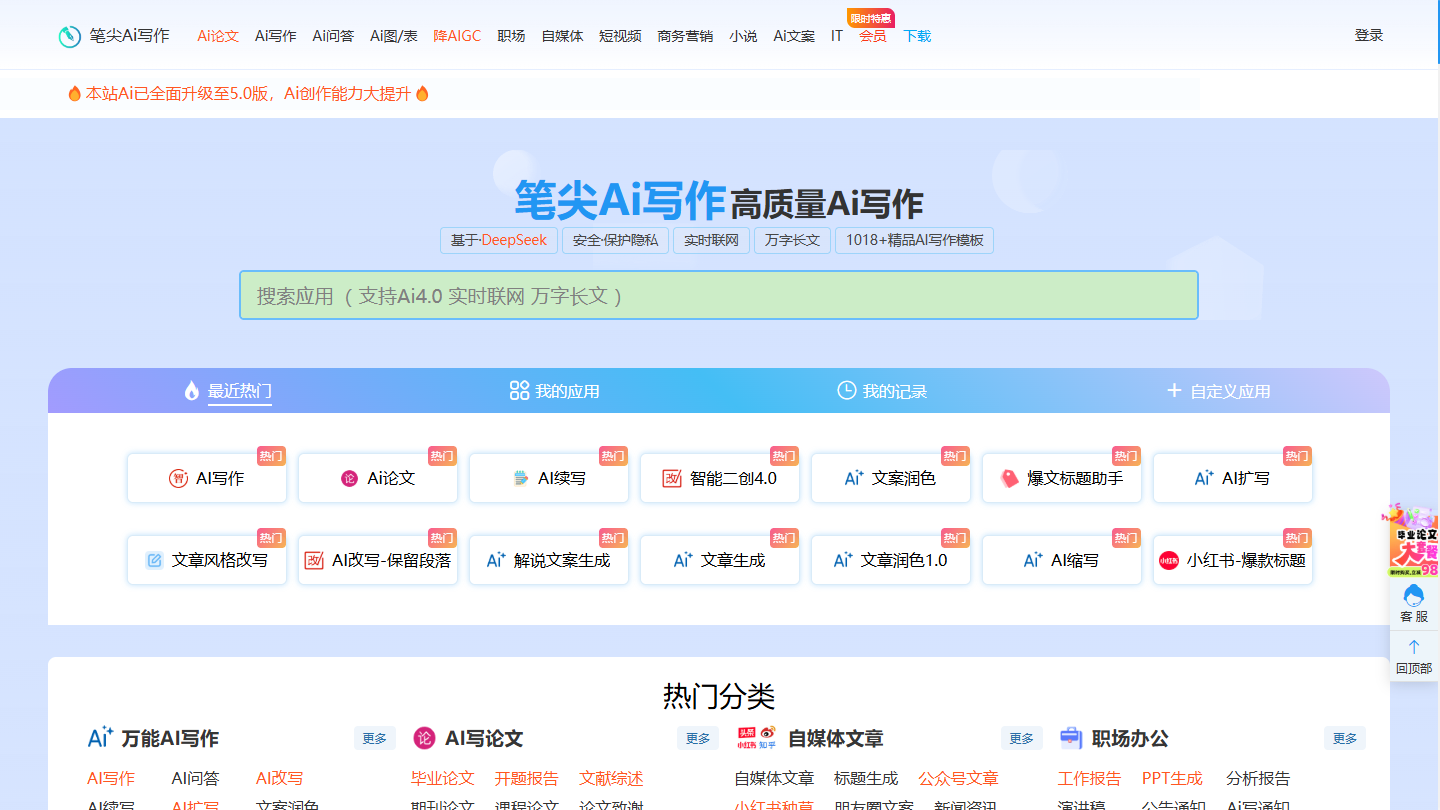Viewport: 1440px width, 810px height.
Task: Open the 降AIGC navigation item
Action: (x=457, y=36)
